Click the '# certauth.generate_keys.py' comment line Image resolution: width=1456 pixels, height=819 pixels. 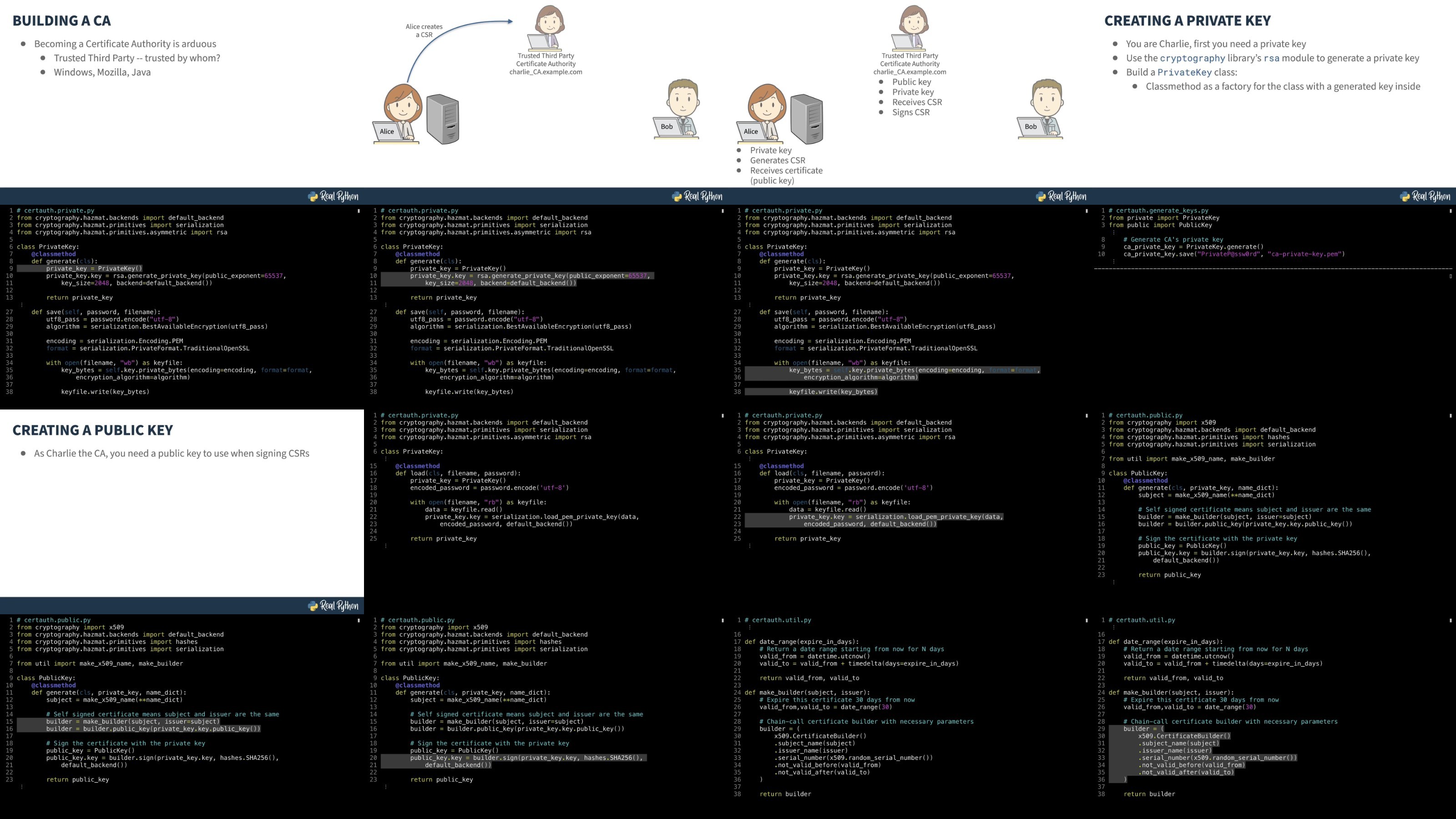click(x=1158, y=210)
